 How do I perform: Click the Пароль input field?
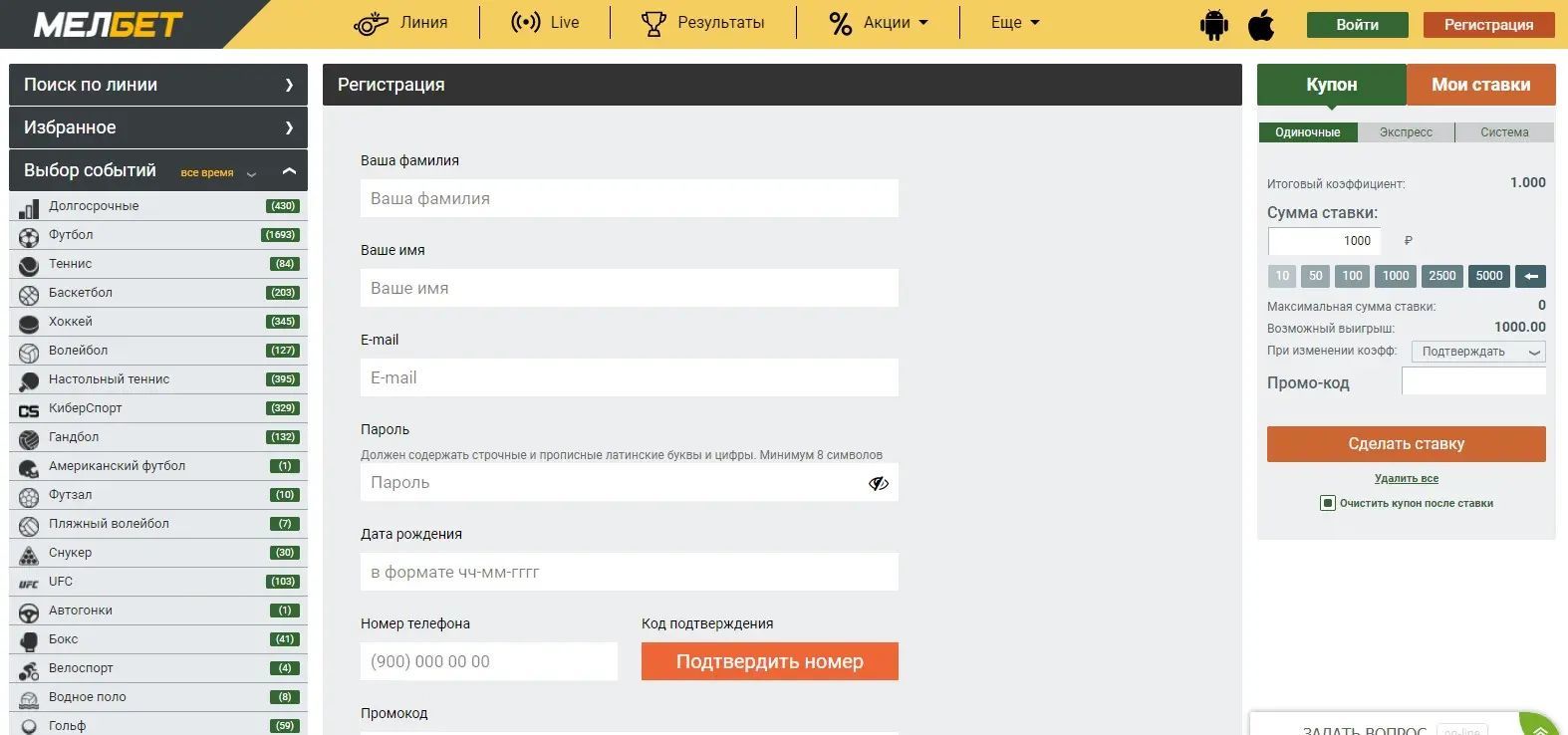pos(629,482)
